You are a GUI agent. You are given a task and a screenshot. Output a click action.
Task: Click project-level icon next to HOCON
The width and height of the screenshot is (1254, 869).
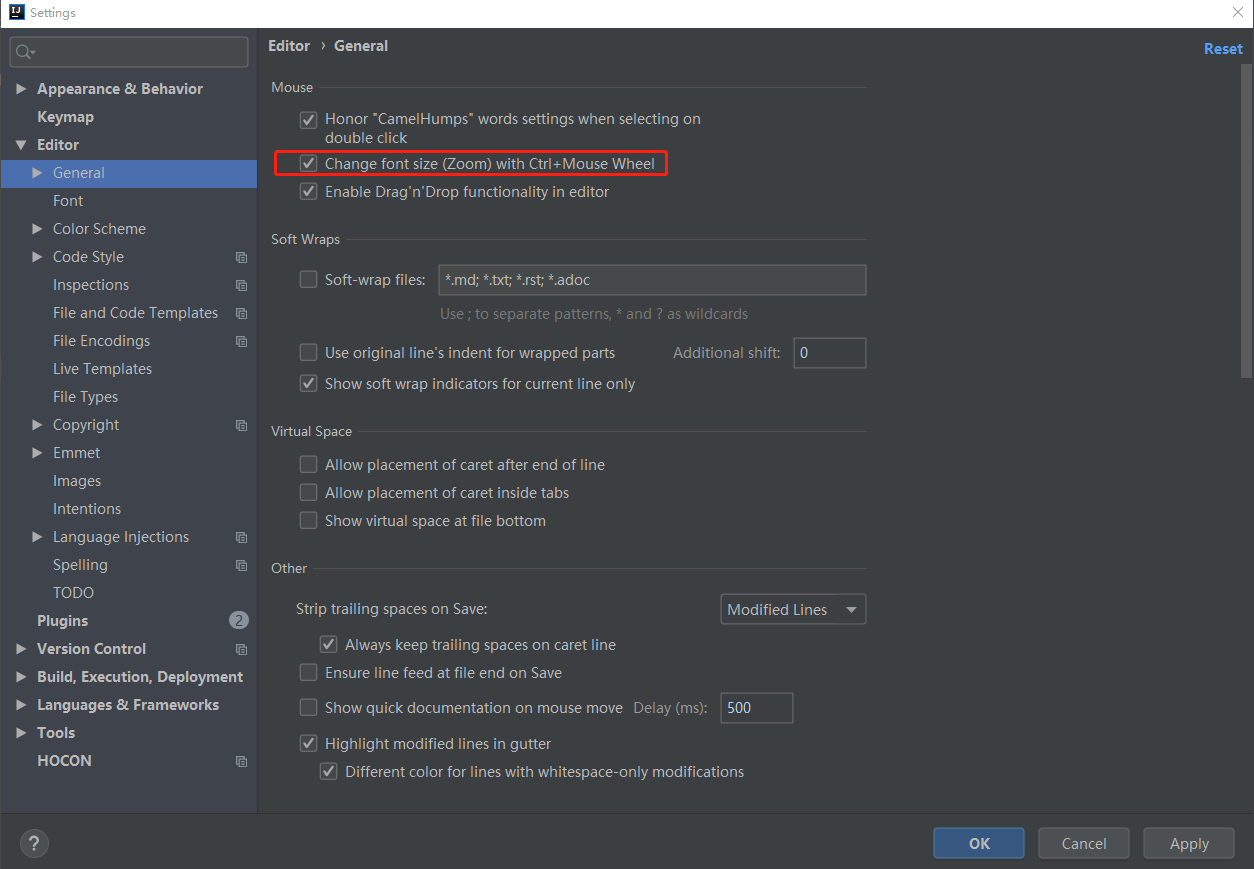[x=241, y=761]
